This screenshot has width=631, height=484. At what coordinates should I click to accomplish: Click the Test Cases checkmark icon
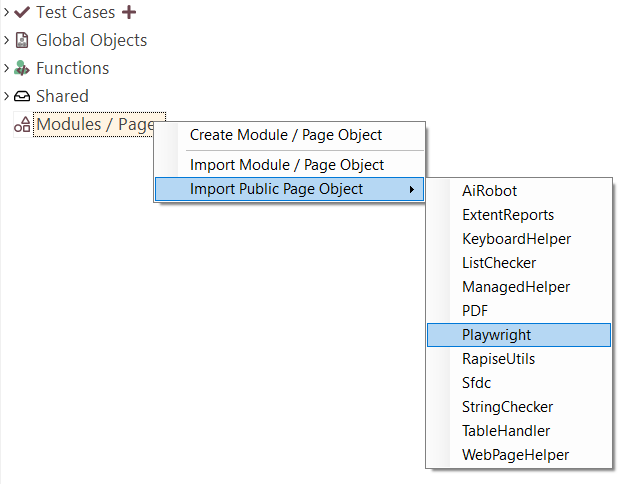pos(22,13)
